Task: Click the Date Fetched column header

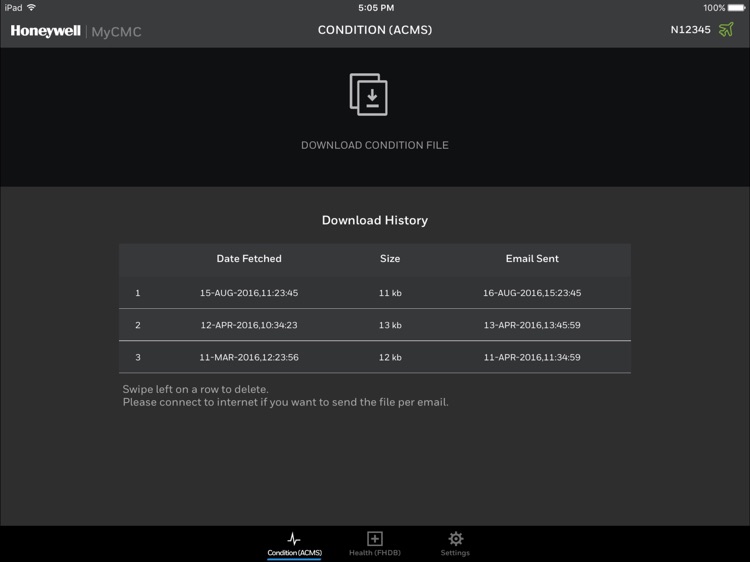Action: 249,259
